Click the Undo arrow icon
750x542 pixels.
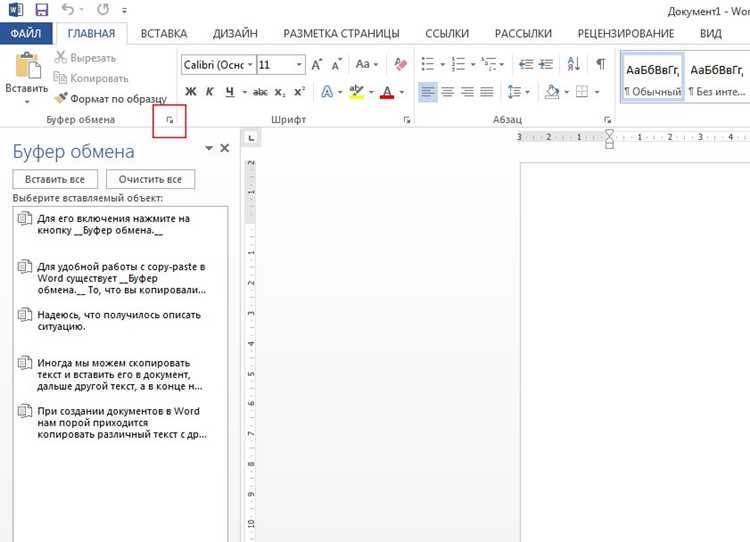68,9
